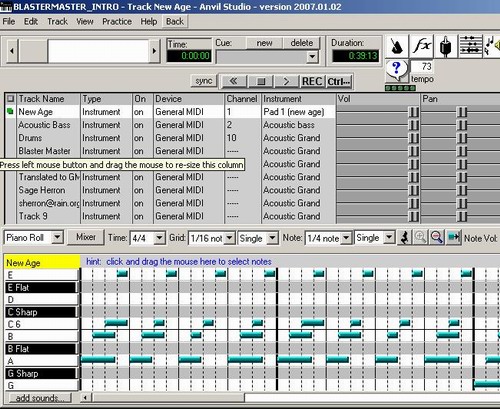This screenshot has height=409, width=500.
Task: Click the C 6 piano key
Action: pos(42,324)
